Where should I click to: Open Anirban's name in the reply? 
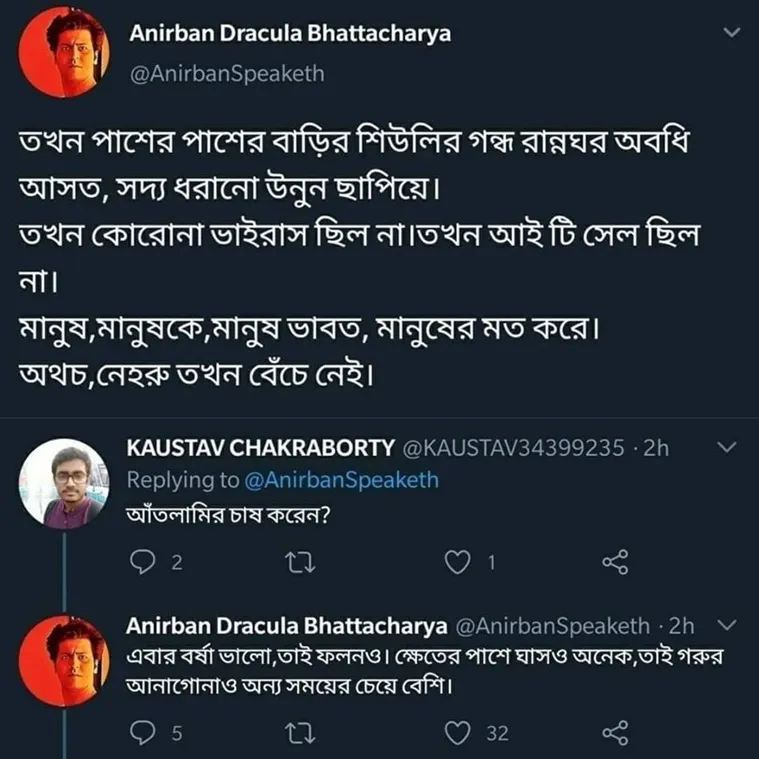[287, 626]
